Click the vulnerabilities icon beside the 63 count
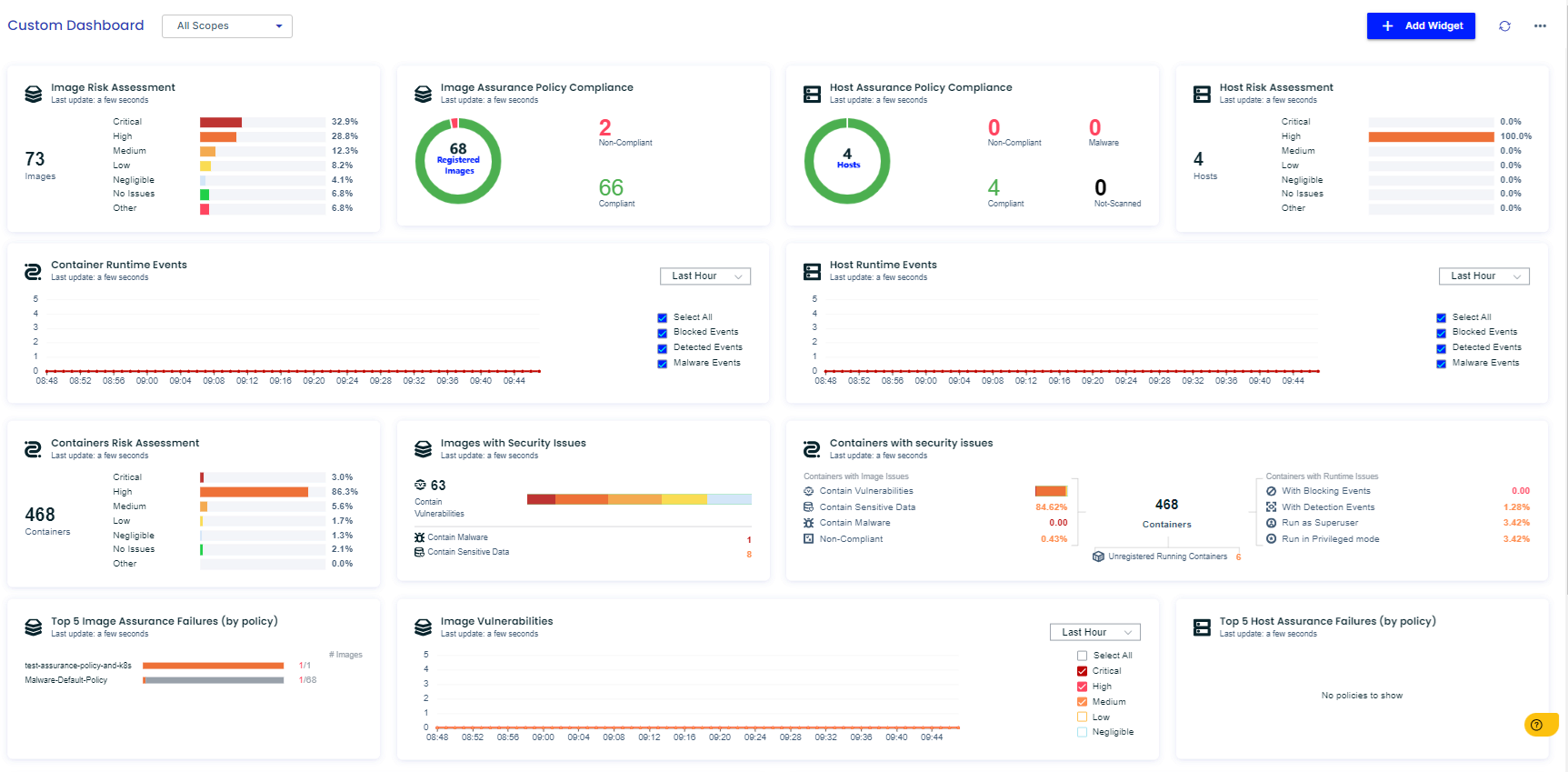This screenshot has width=1568, height=772. 420,485
